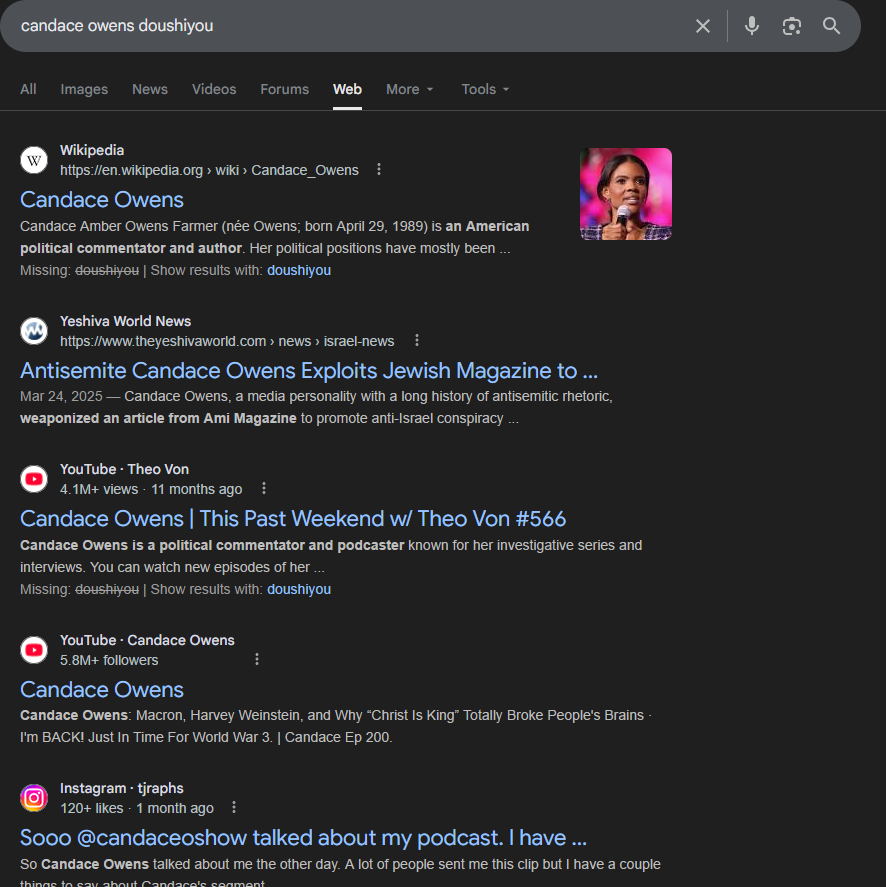Open the Tools dropdown
This screenshot has width=886, height=887.
coord(485,89)
